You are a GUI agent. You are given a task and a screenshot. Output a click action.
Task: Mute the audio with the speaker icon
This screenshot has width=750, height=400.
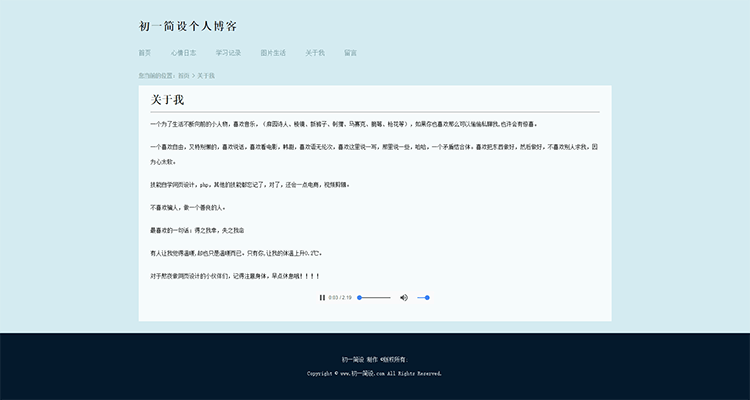click(x=404, y=297)
